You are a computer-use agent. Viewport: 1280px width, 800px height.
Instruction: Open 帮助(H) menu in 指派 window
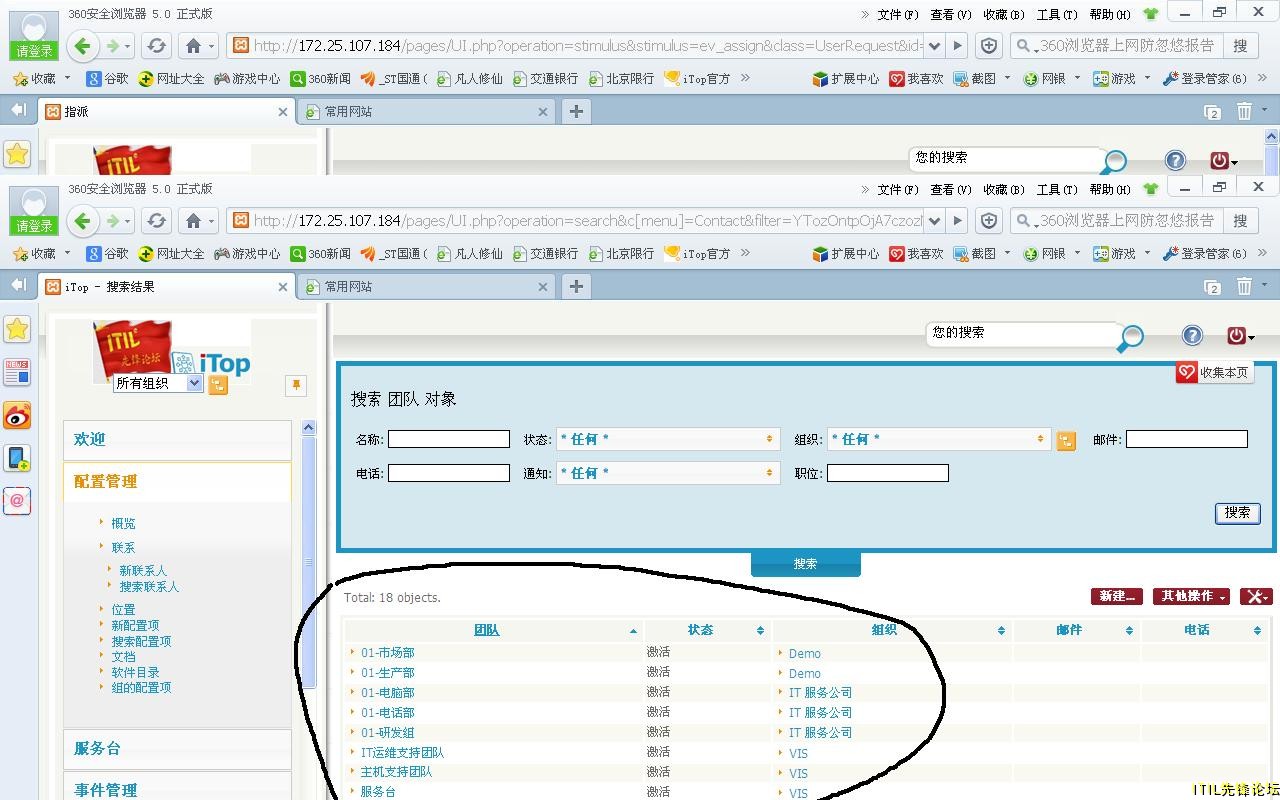(x=1109, y=14)
